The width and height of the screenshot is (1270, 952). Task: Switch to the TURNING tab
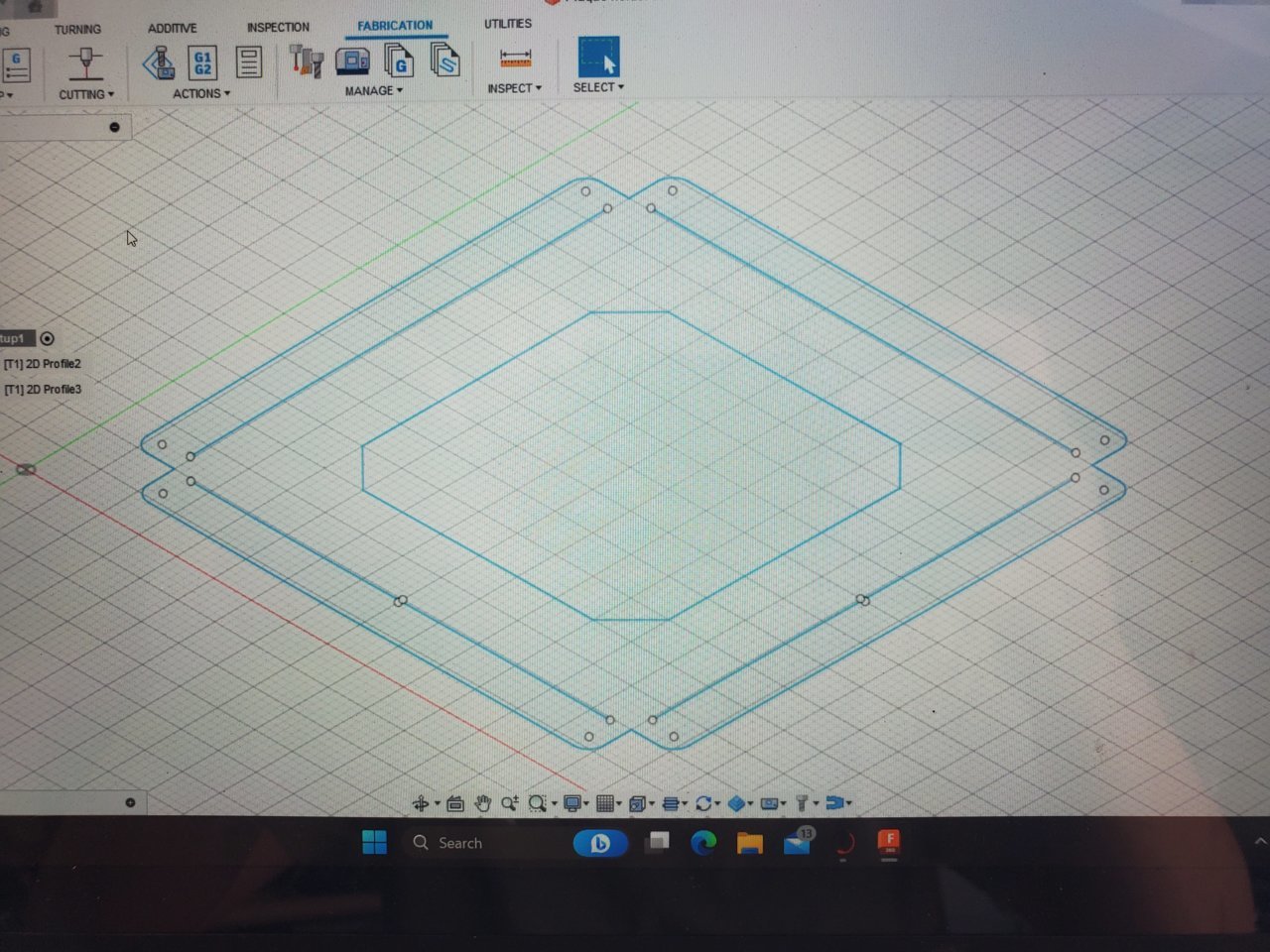pos(77,30)
